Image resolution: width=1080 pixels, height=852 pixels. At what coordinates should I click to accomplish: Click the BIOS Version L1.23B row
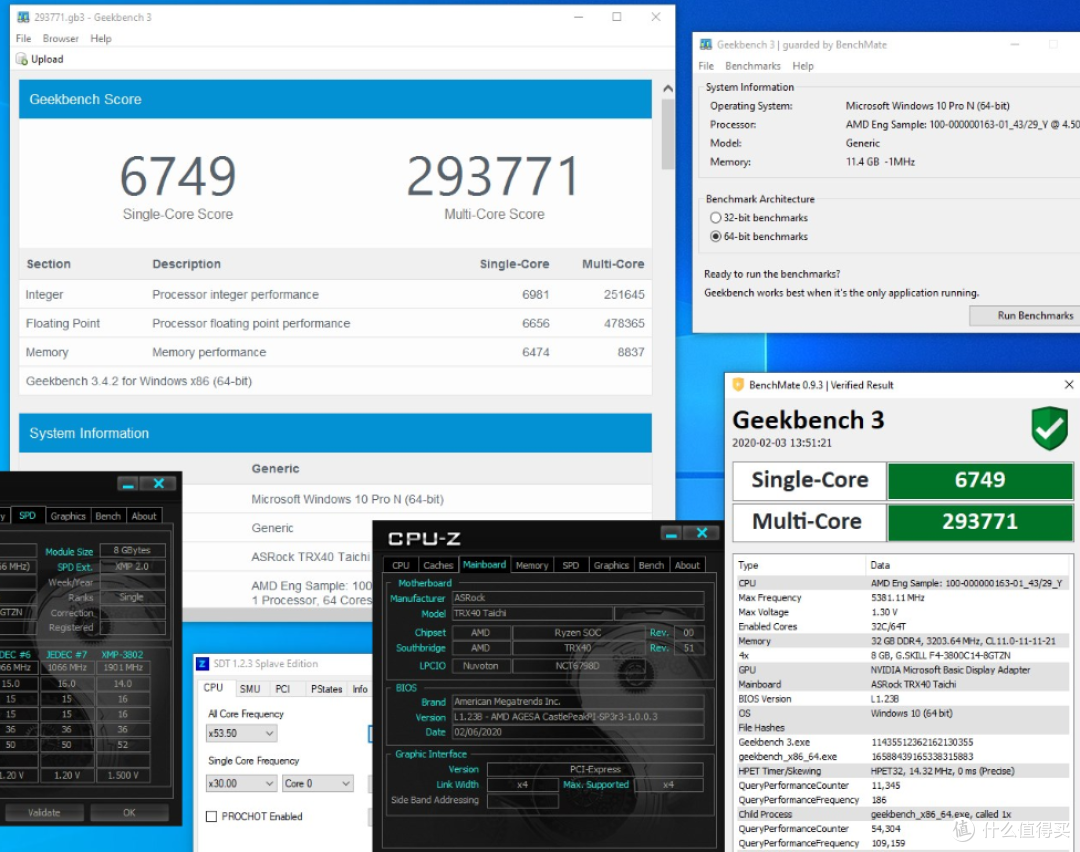[903, 699]
